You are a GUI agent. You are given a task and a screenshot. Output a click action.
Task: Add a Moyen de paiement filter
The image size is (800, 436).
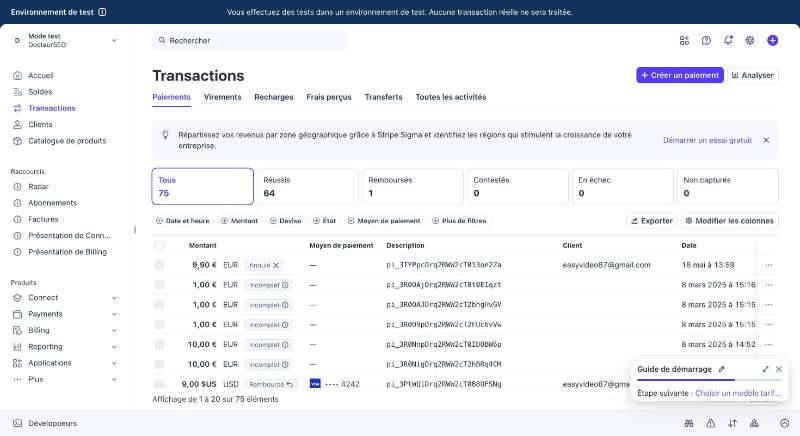[x=384, y=221]
